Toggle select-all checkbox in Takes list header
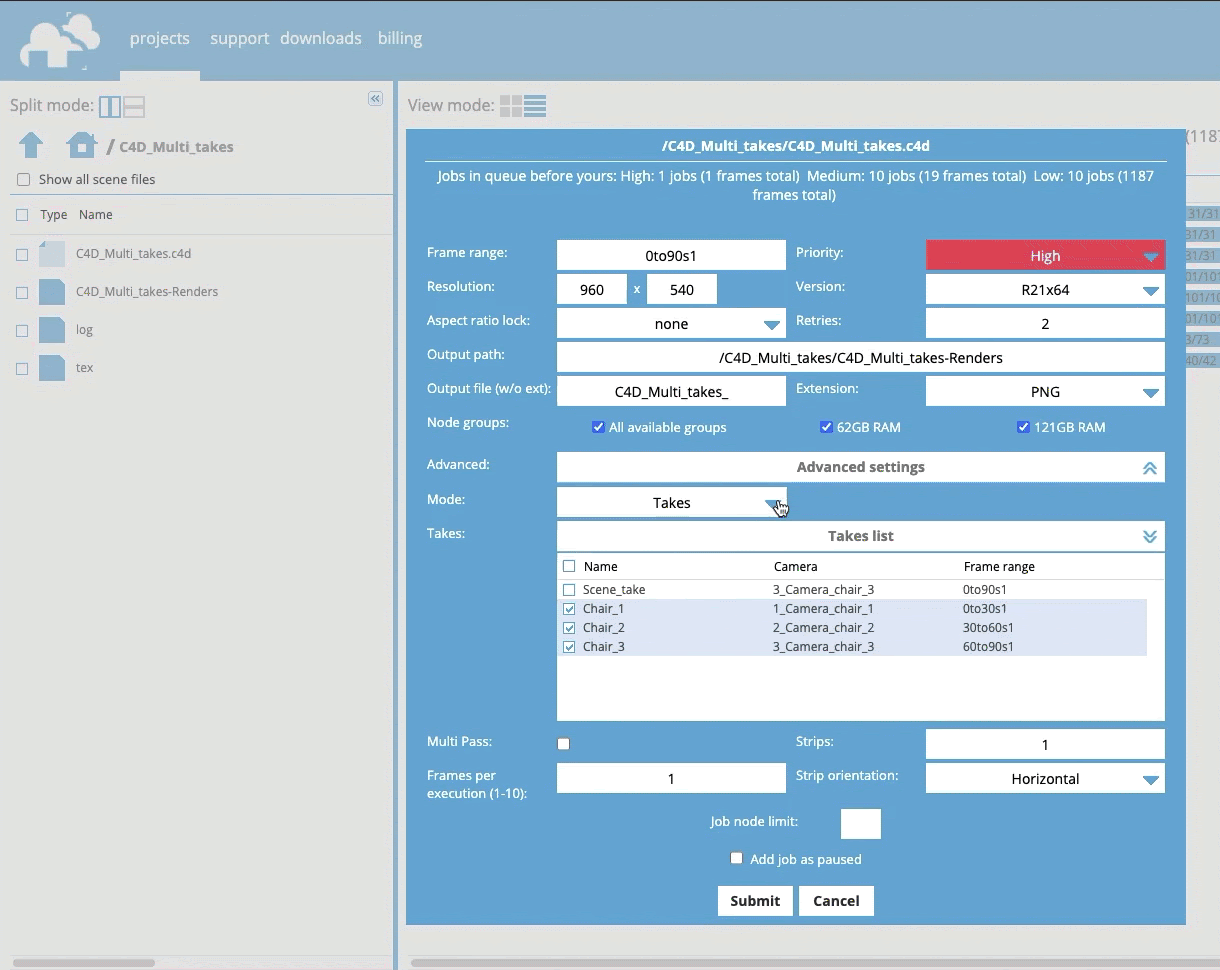This screenshot has width=1220, height=970. [x=569, y=566]
